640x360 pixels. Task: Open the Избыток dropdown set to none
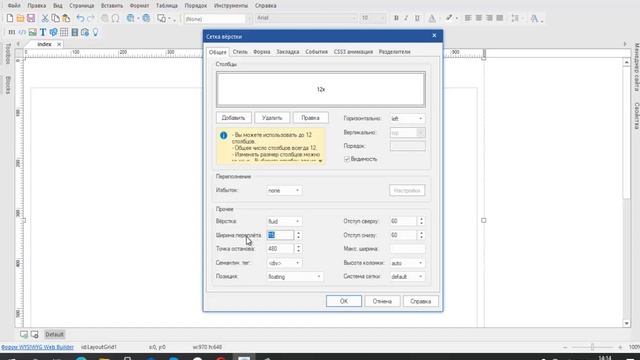tap(284, 191)
